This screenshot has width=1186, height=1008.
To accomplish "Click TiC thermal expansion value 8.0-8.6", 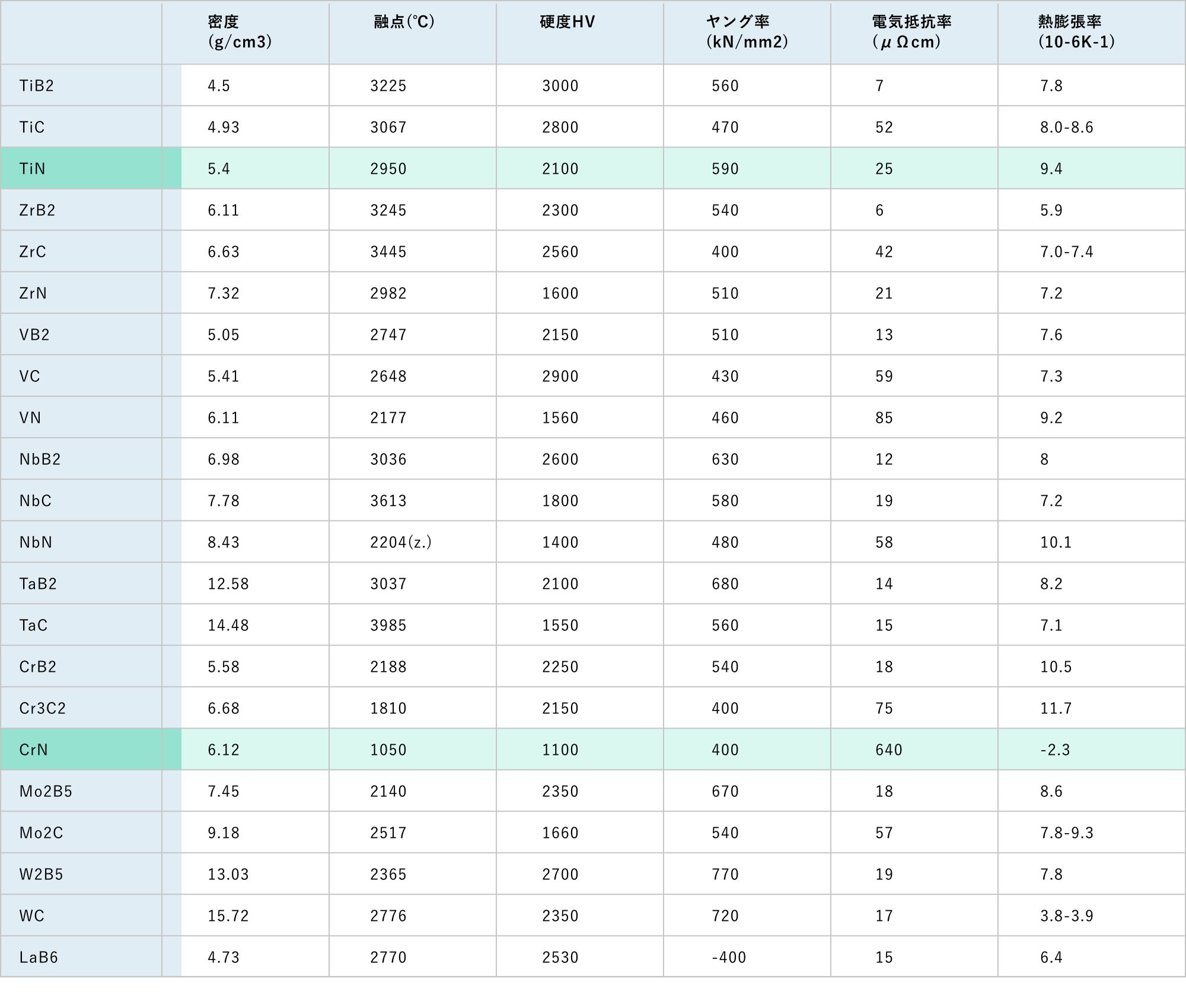I will (1067, 127).
